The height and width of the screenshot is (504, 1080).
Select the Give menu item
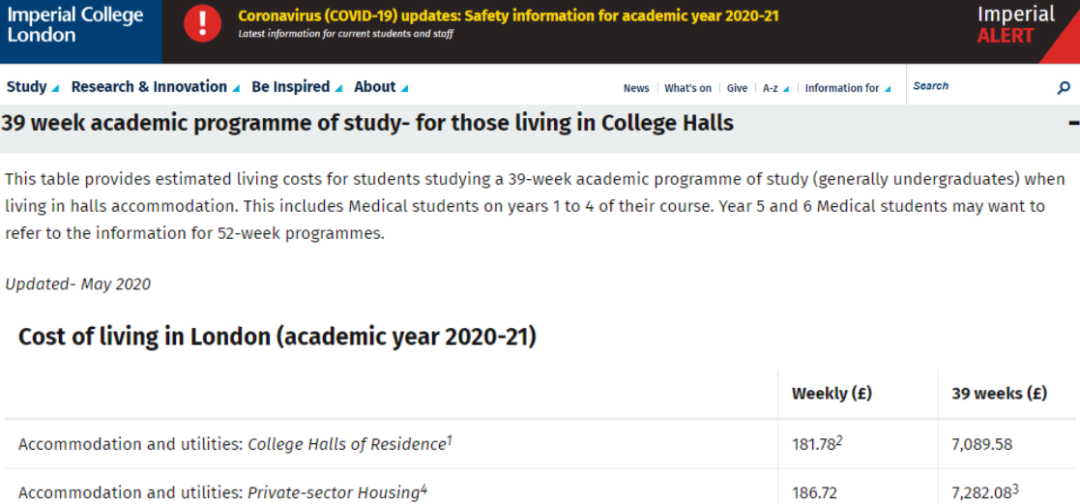coord(737,88)
